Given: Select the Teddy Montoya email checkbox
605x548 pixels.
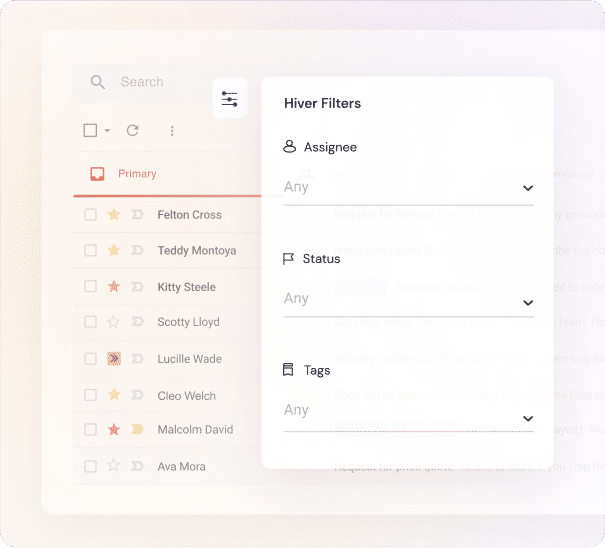Looking at the screenshot, I should pyautogui.click(x=90, y=250).
